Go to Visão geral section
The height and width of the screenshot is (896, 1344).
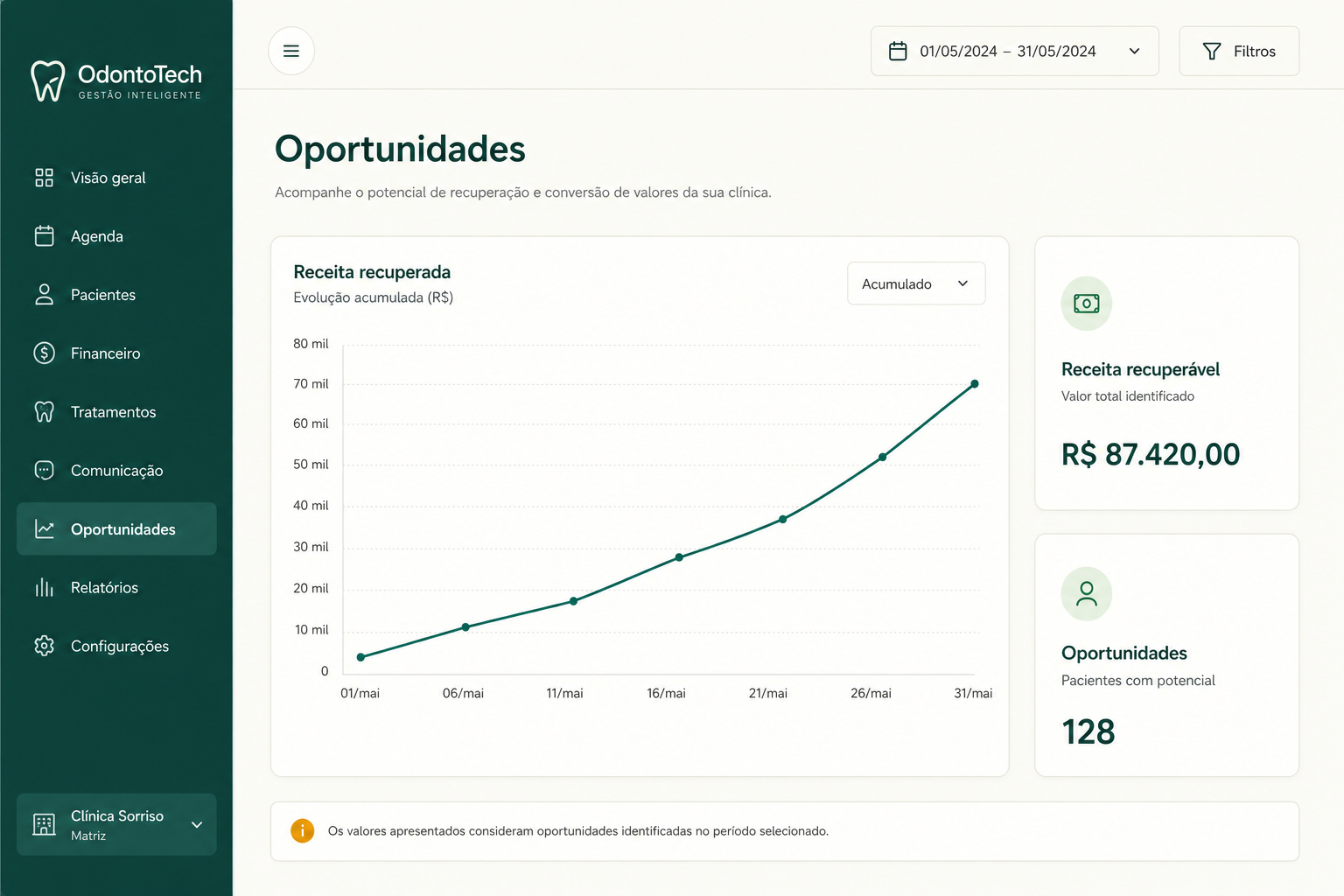click(x=116, y=178)
